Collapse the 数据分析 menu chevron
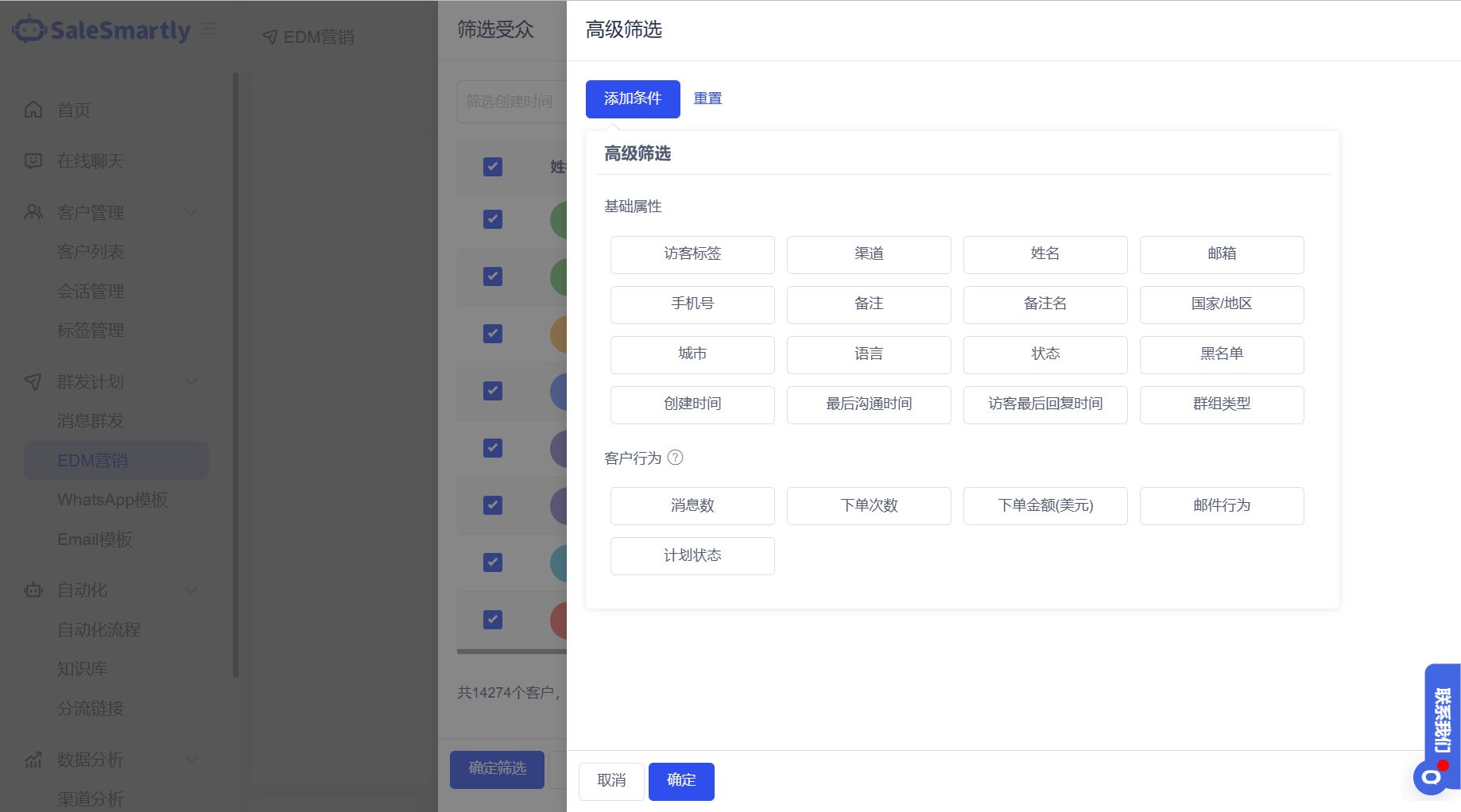Viewport: 1461px width, 812px height. (191, 760)
